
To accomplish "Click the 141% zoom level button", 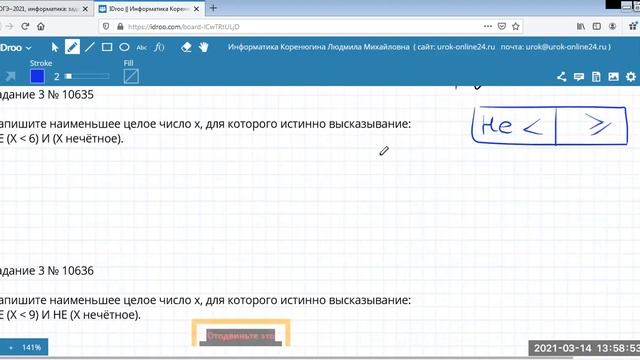I will 31,347.
